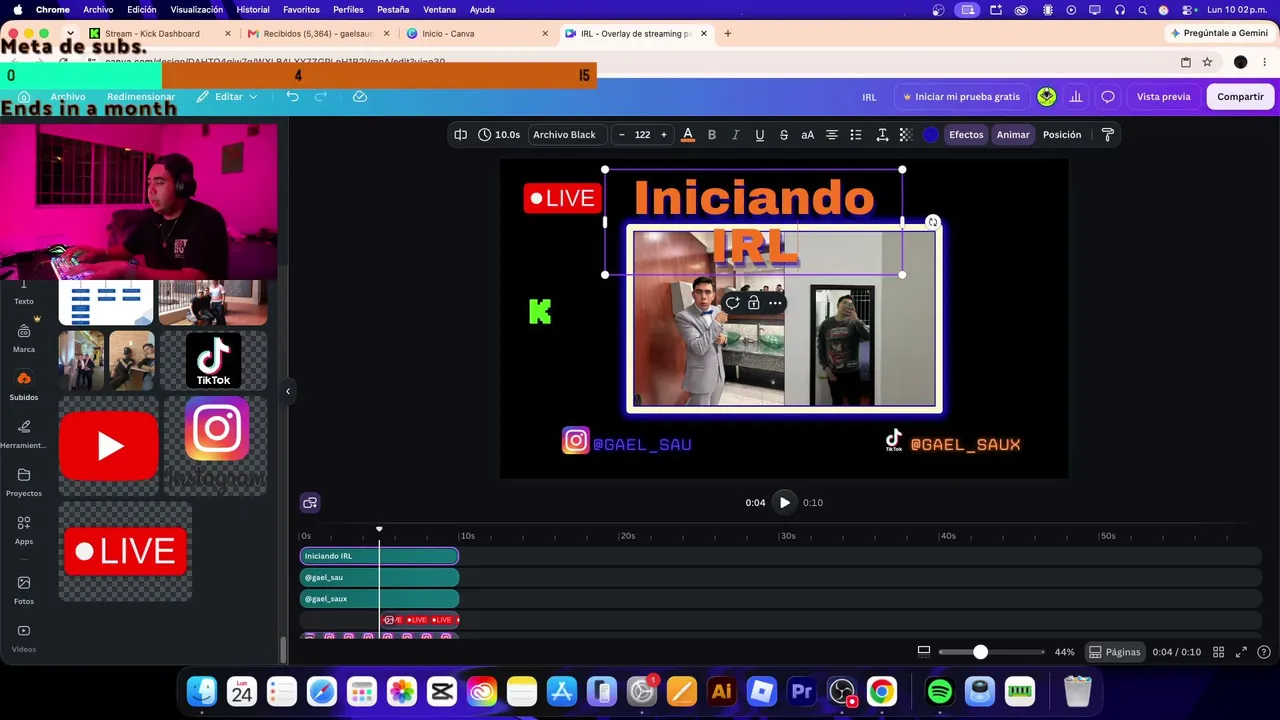Click the undo arrow in Canva header
The height and width of the screenshot is (720, 1280).
pyautogui.click(x=292, y=97)
